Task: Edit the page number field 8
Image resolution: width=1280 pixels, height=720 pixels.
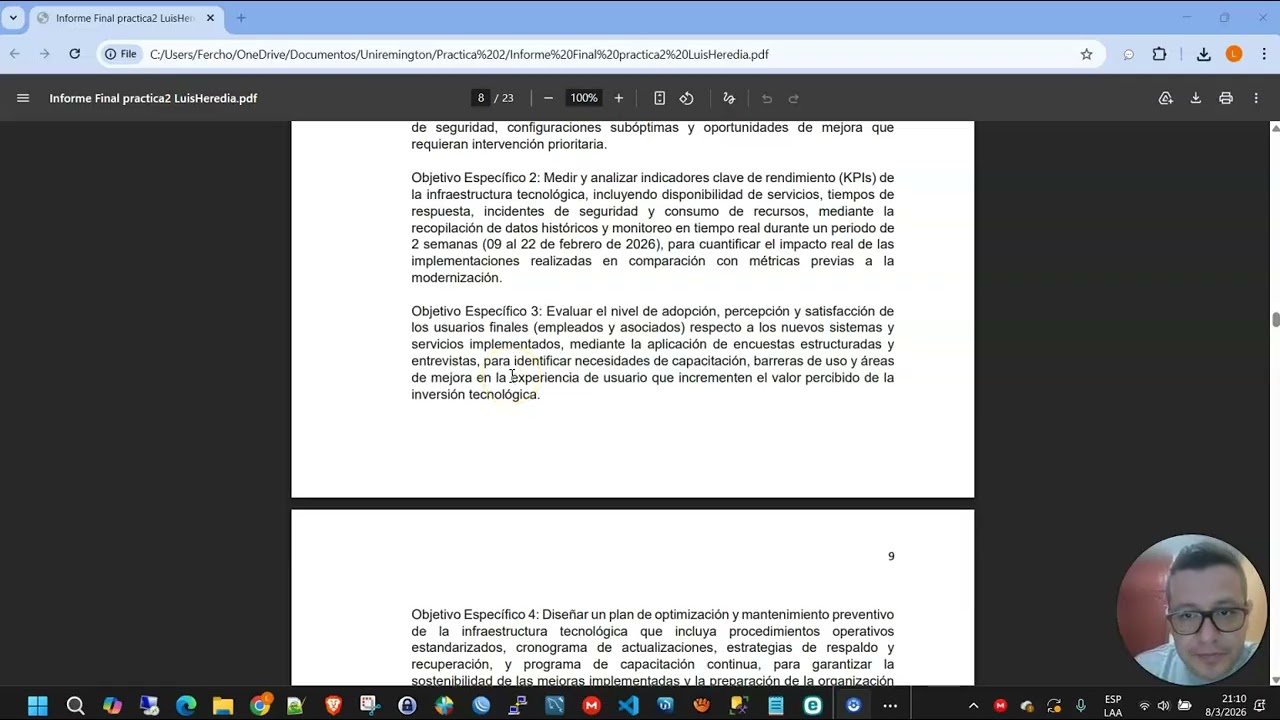Action: [481, 98]
